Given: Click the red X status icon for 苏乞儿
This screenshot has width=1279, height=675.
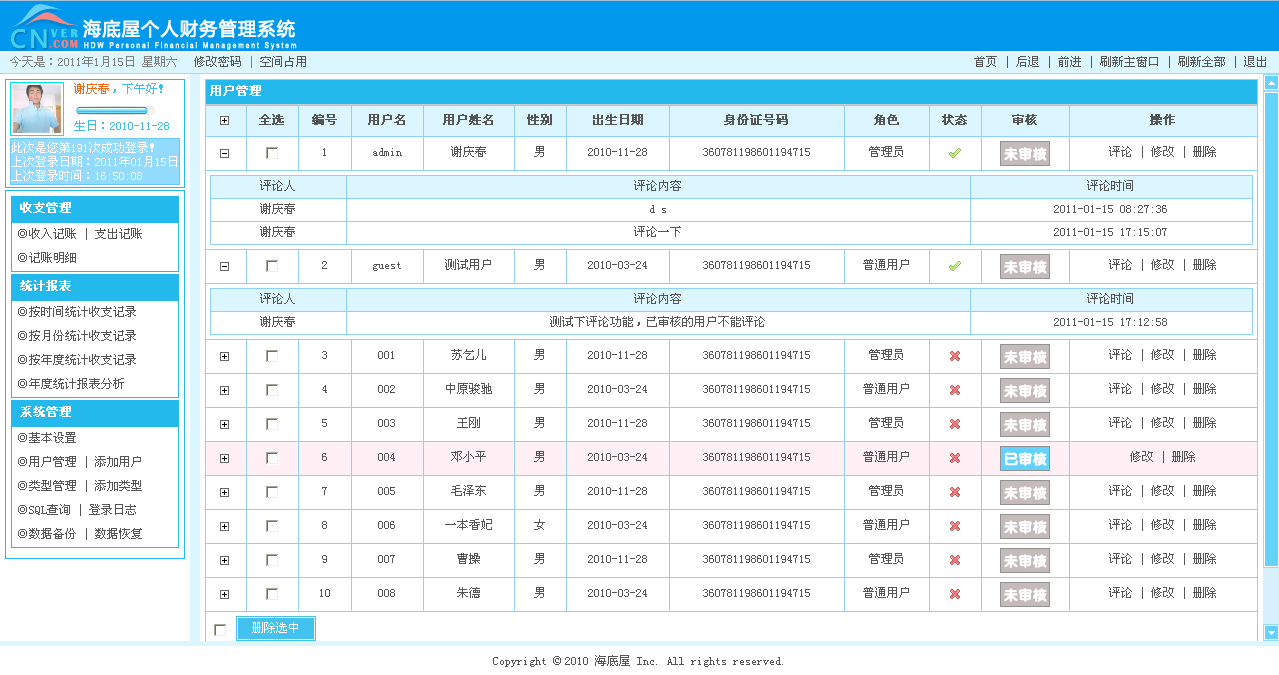Looking at the screenshot, I should point(955,356).
